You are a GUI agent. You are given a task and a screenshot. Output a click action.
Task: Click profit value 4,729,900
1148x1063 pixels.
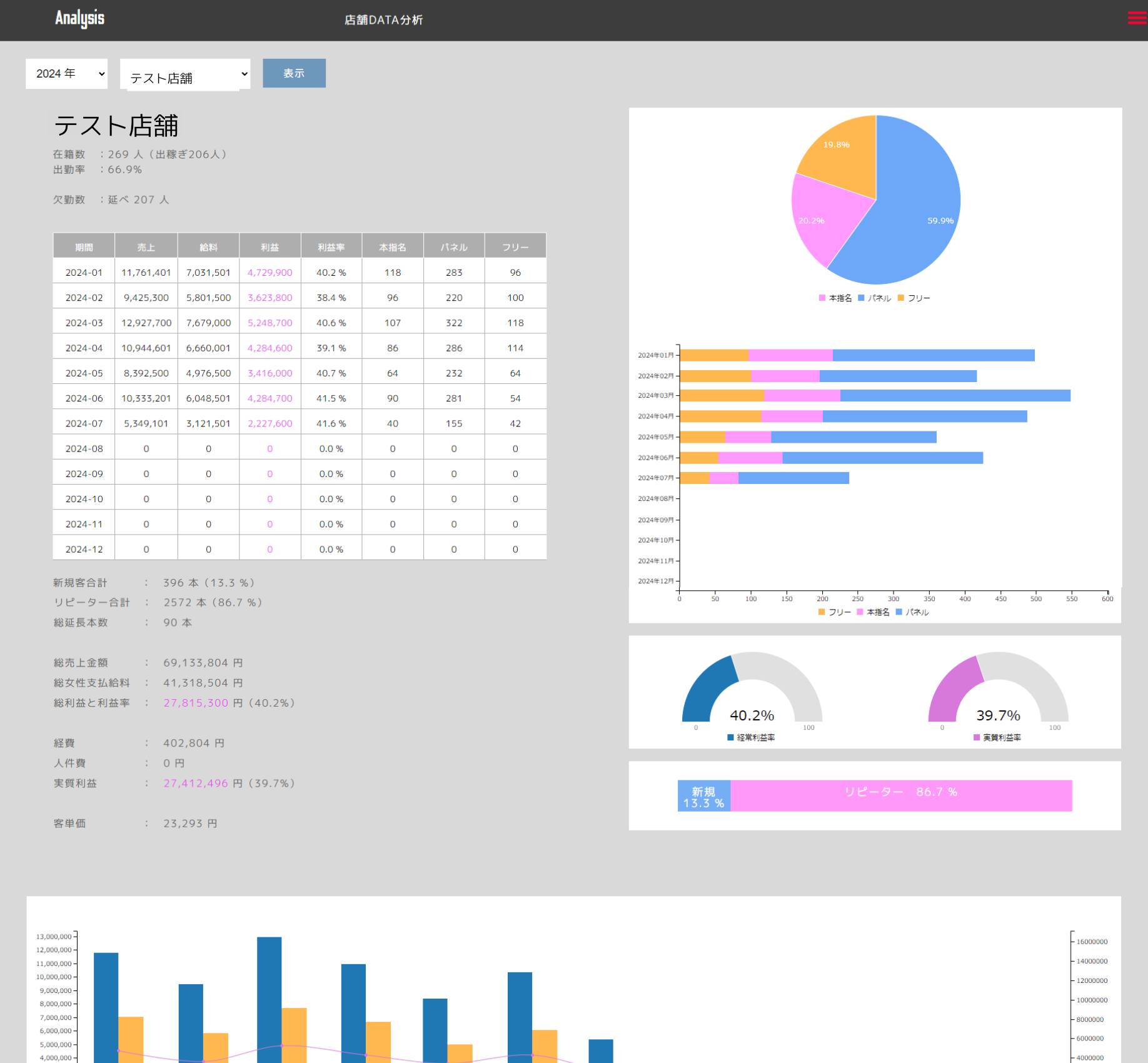point(269,273)
